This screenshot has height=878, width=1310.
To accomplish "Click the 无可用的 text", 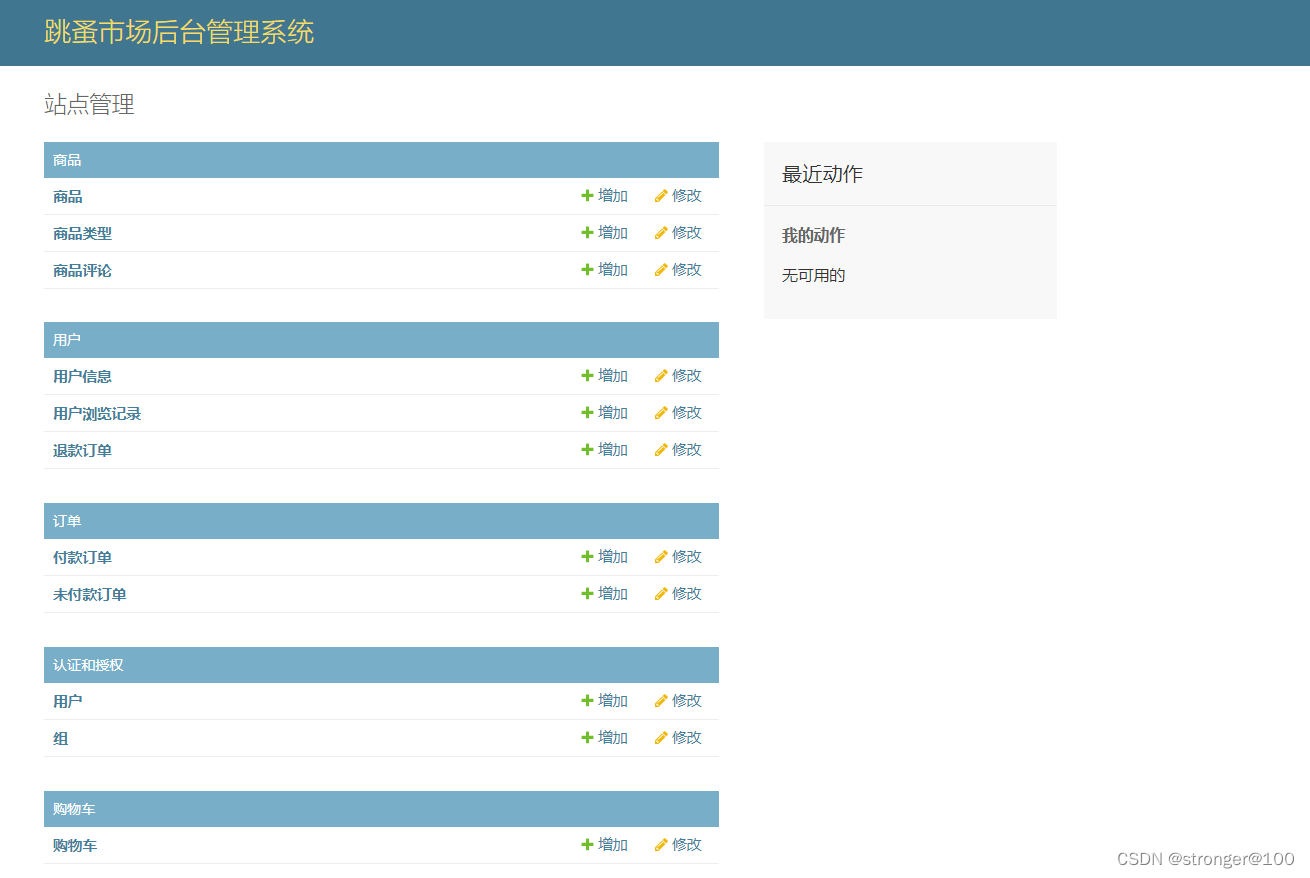I will [813, 275].
